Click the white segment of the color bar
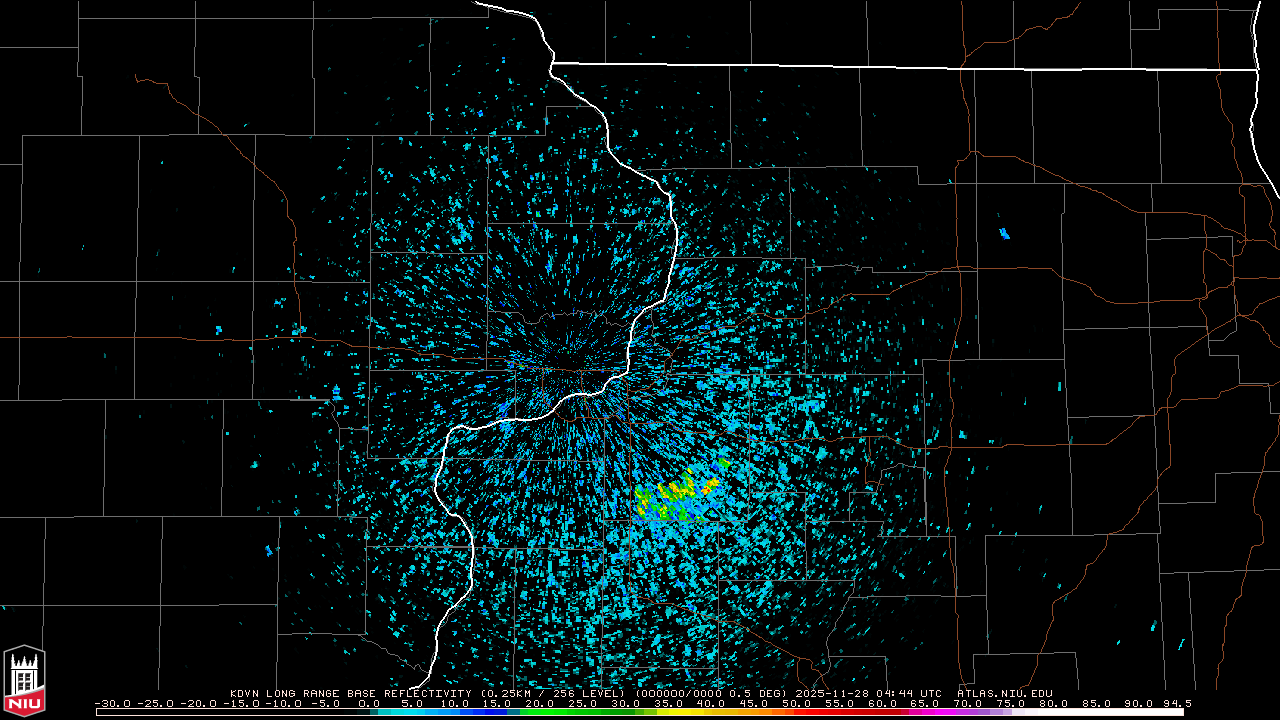 [x=1100, y=712]
